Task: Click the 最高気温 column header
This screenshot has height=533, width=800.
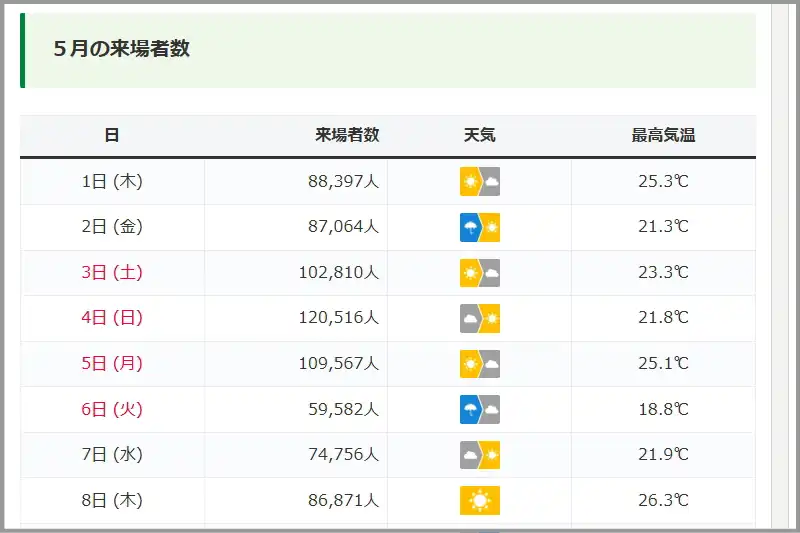Action: (663, 135)
